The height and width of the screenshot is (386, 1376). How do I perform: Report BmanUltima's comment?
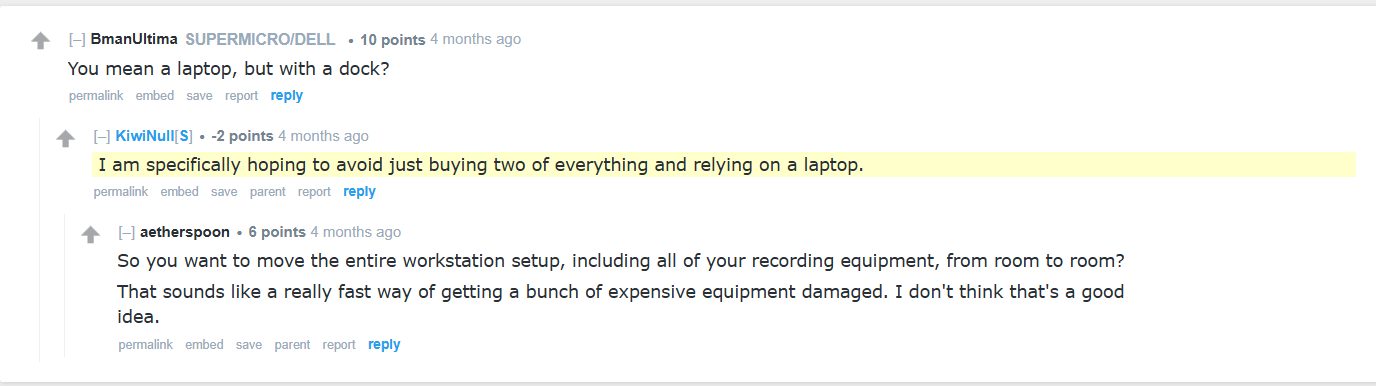click(241, 96)
